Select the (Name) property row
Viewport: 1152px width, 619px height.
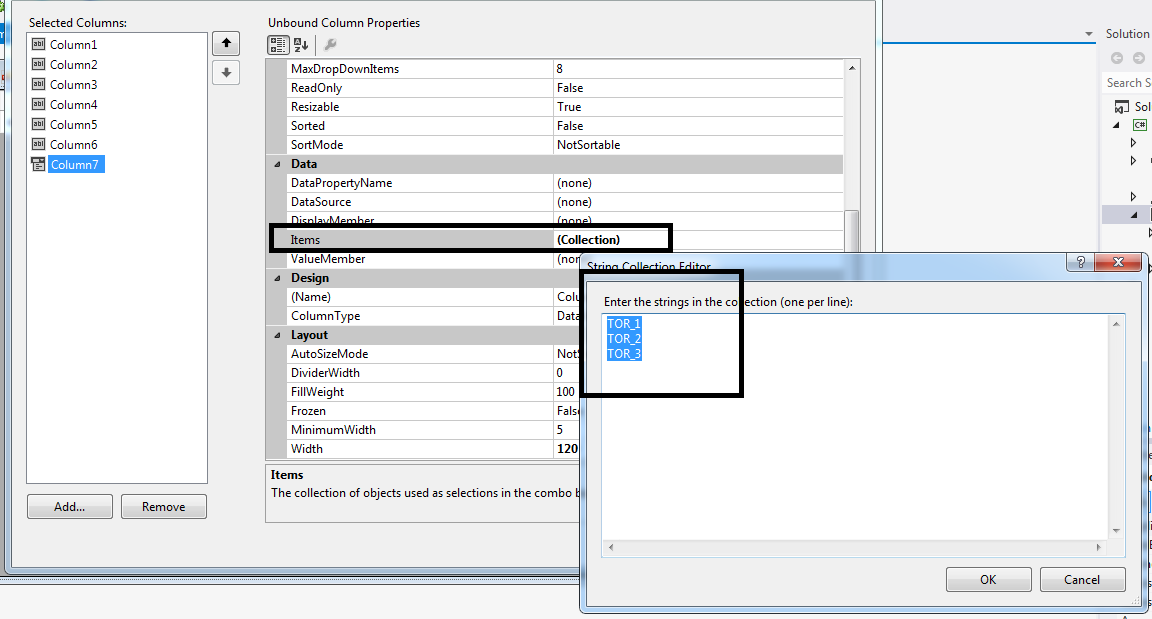433,297
